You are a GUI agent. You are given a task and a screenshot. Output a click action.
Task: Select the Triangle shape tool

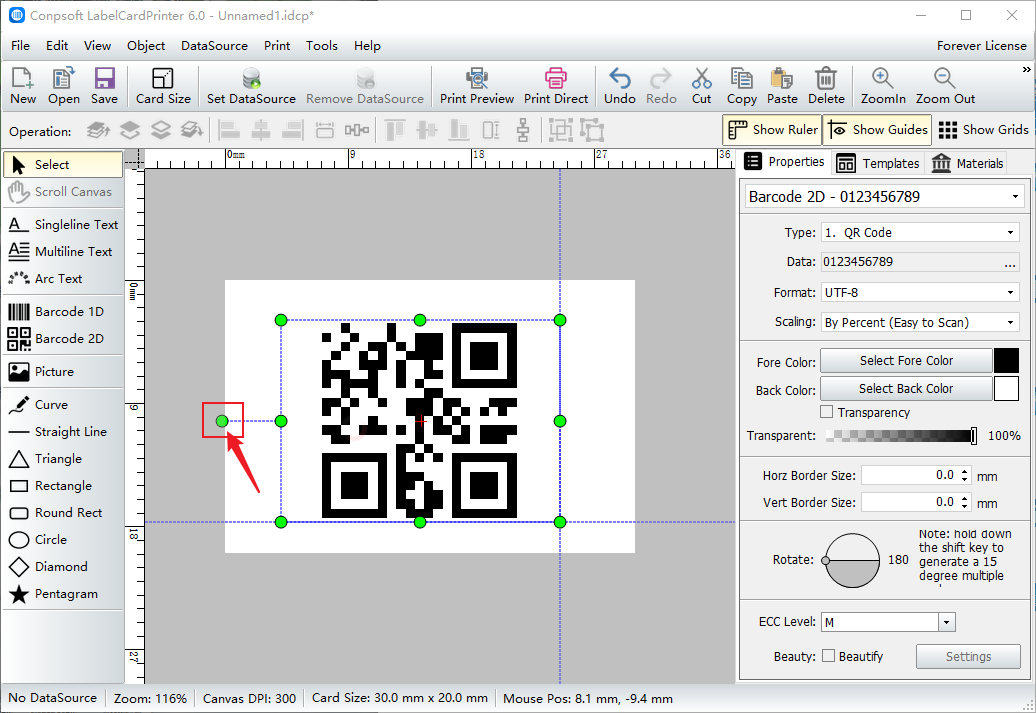tap(63, 459)
